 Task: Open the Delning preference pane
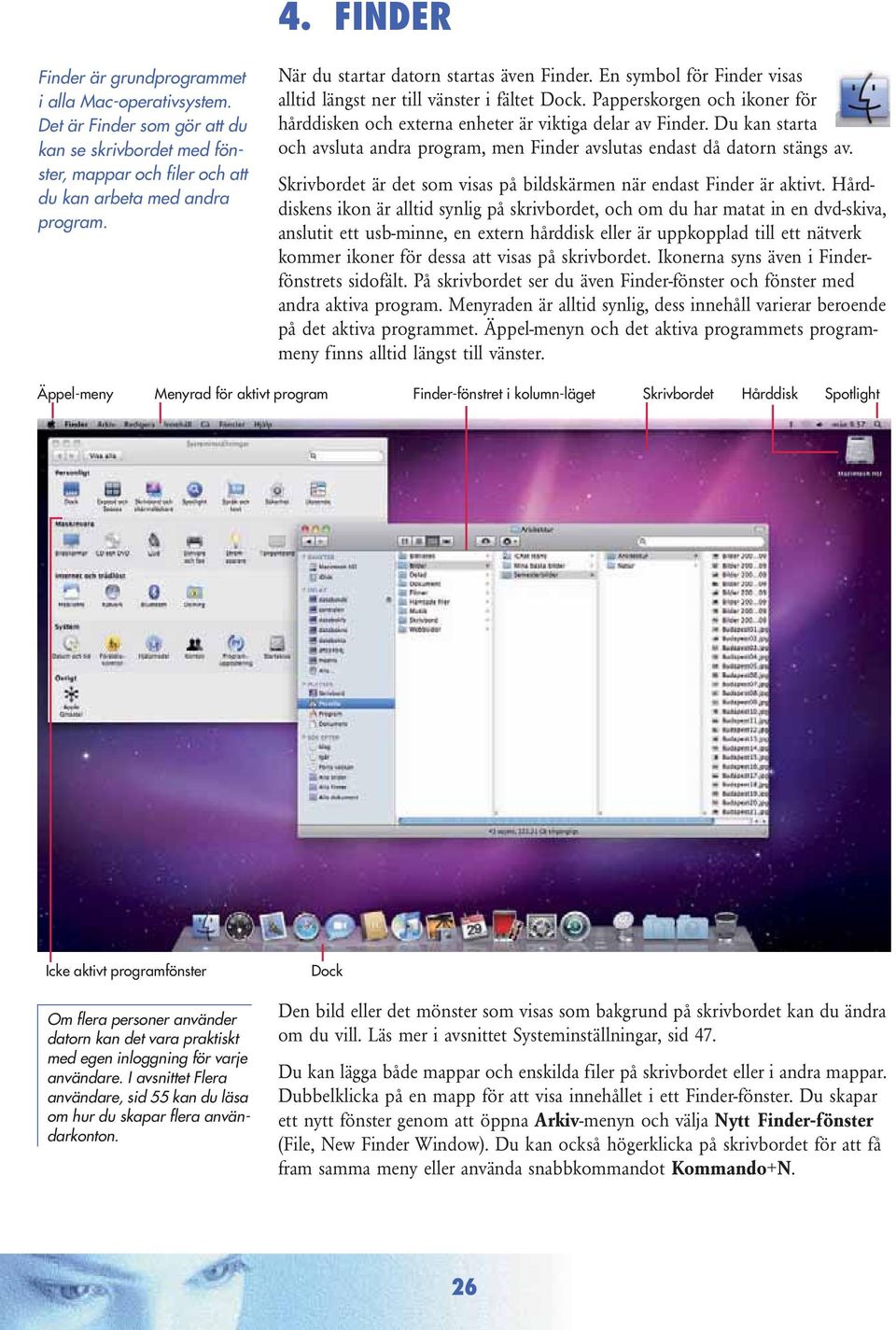[x=194, y=595]
